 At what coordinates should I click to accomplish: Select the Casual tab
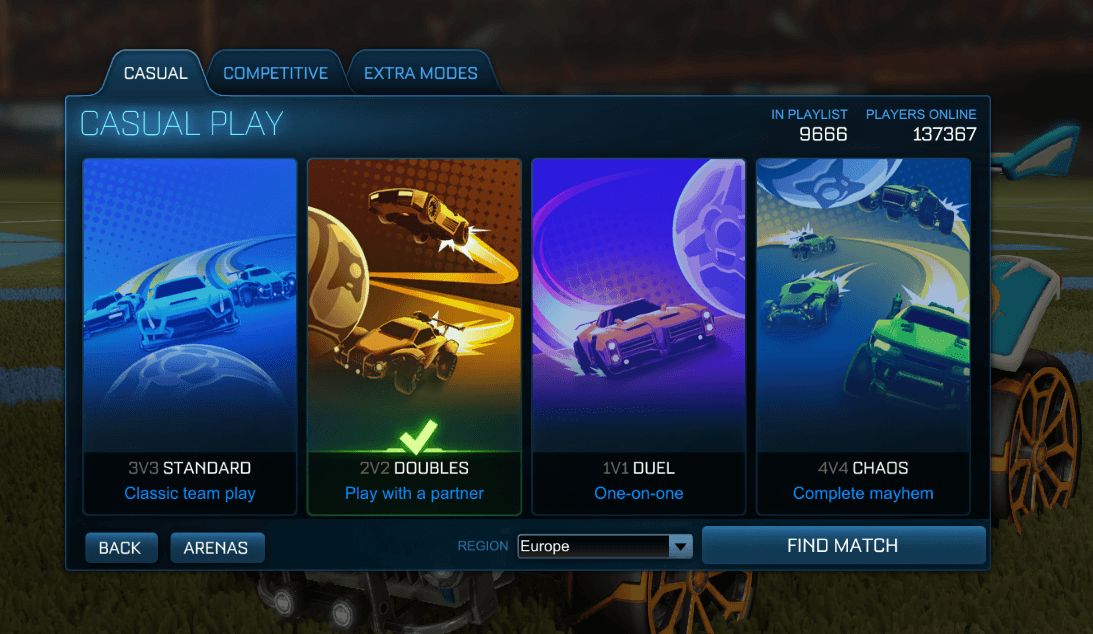(x=155, y=73)
